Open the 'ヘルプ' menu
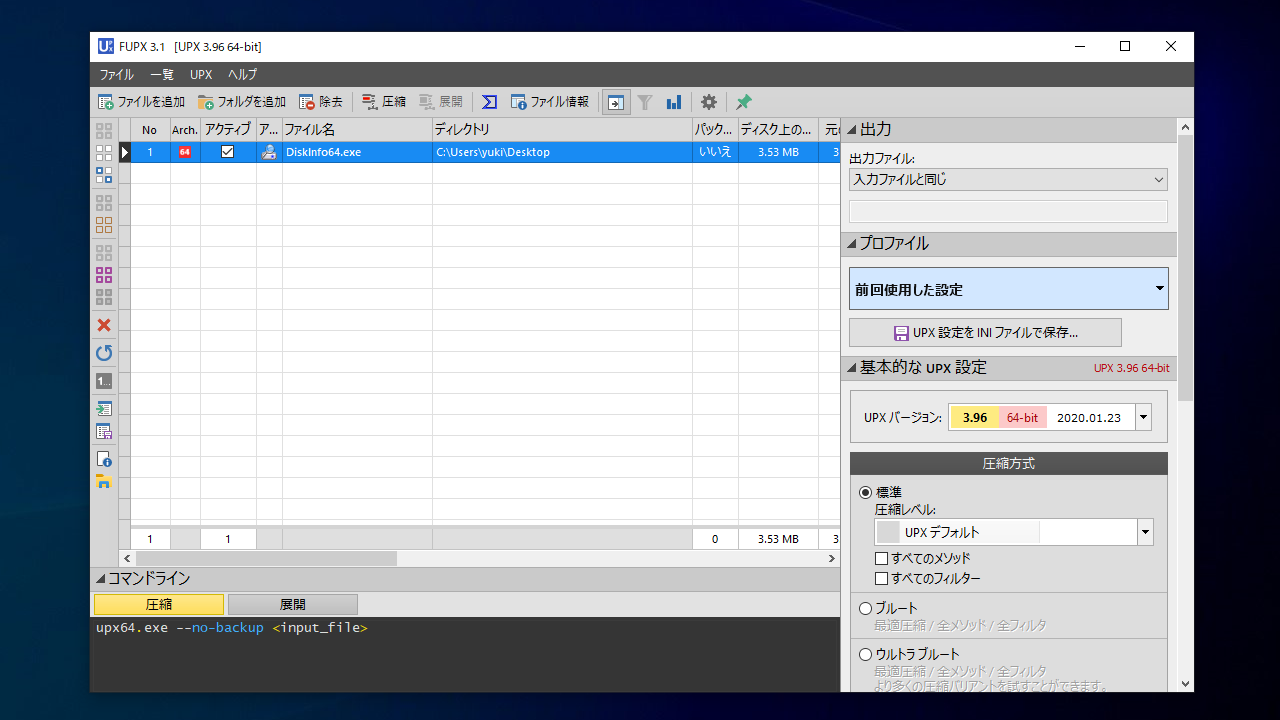This screenshot has width=1280, height=720. (x=242, y=74)
